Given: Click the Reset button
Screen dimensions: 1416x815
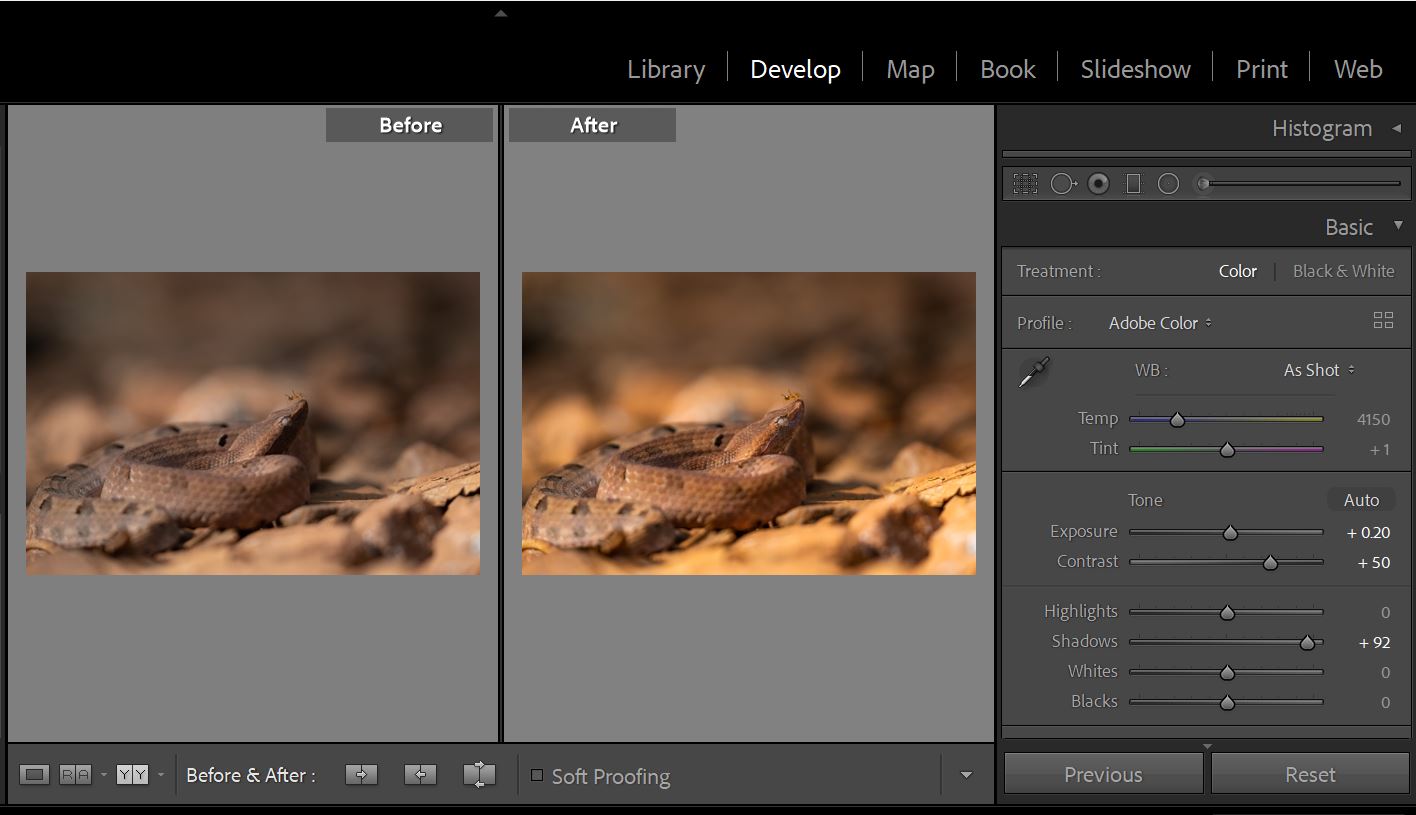Looking at the screenshot, I should coord(1310,775).
